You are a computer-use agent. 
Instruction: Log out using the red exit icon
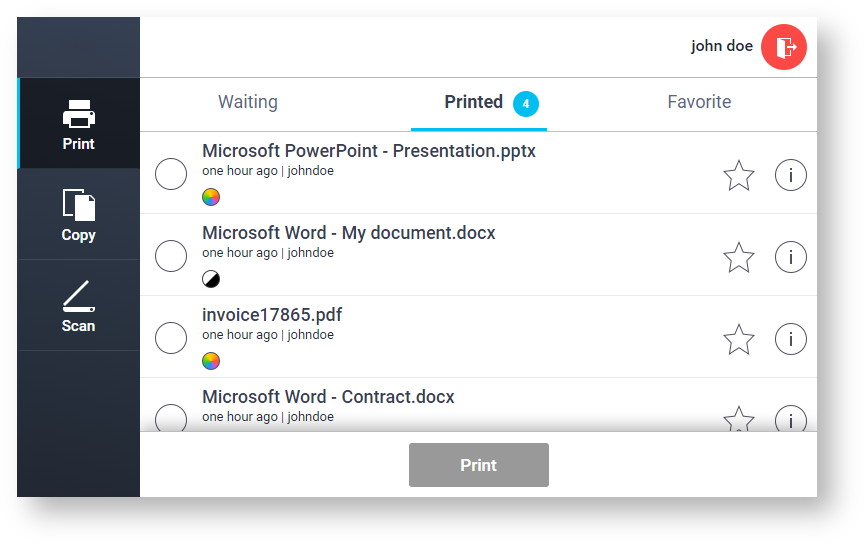click(783, 47)
